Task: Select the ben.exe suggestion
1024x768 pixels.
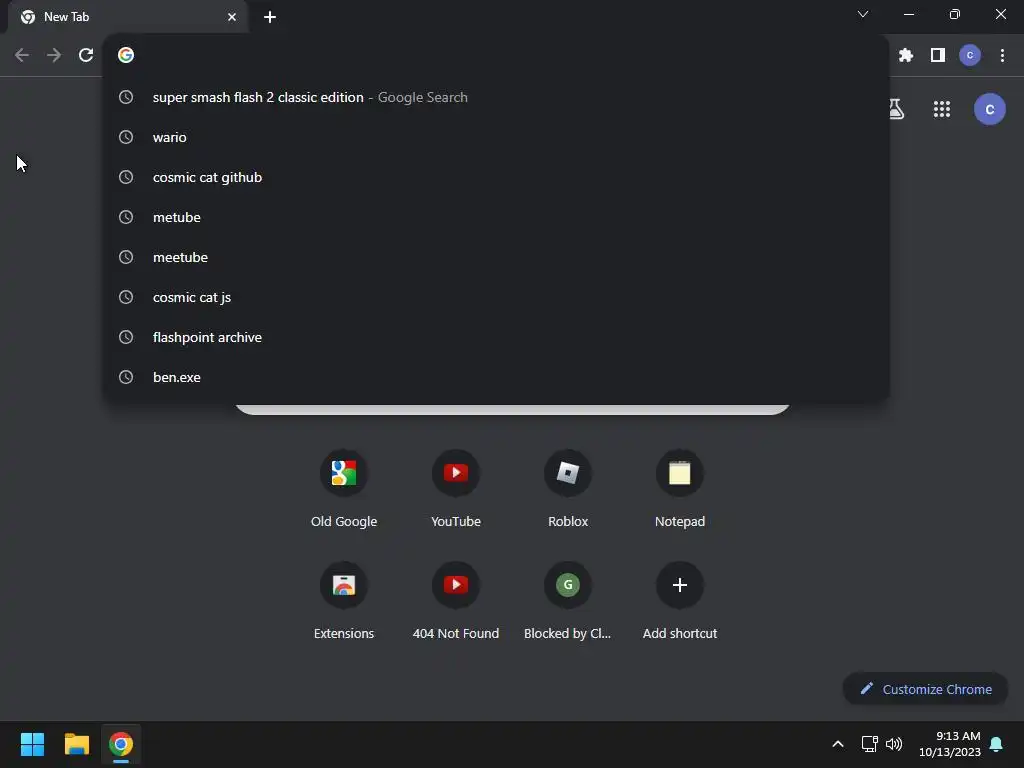Action: pyautogui.click(x=496, y=377)
